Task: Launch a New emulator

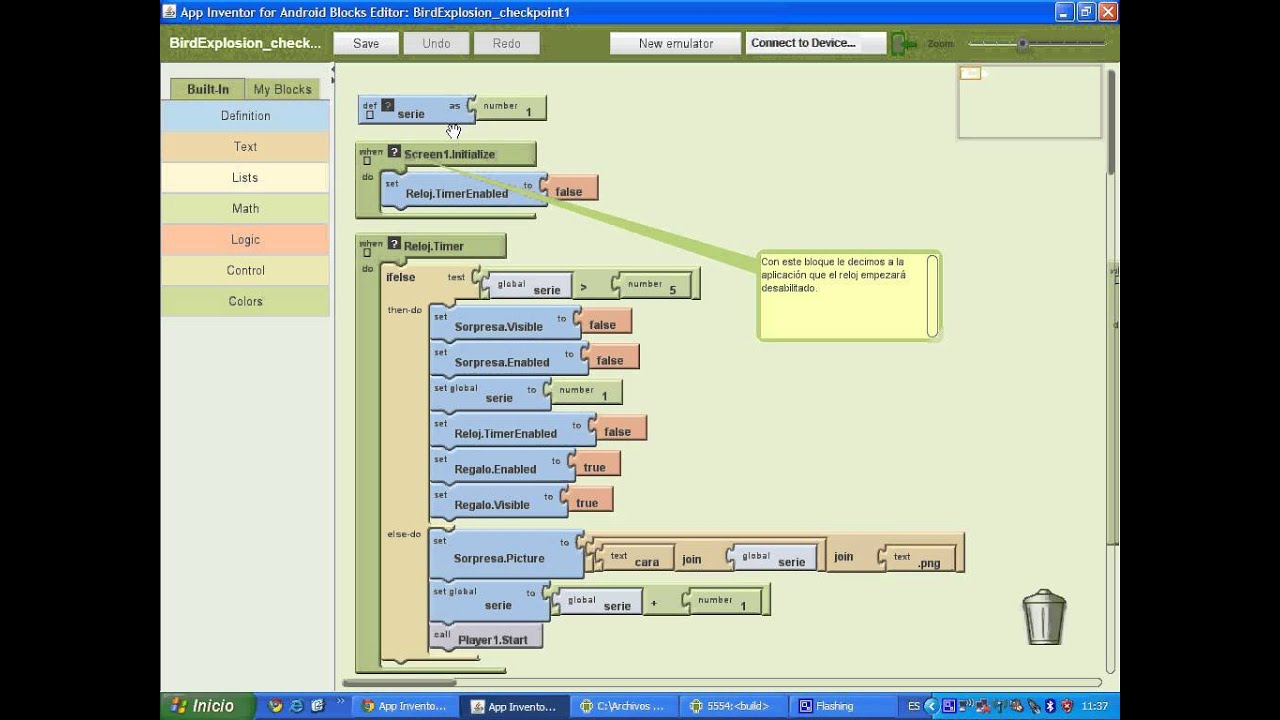Action: pyautogui.click(x=676, y=43)
